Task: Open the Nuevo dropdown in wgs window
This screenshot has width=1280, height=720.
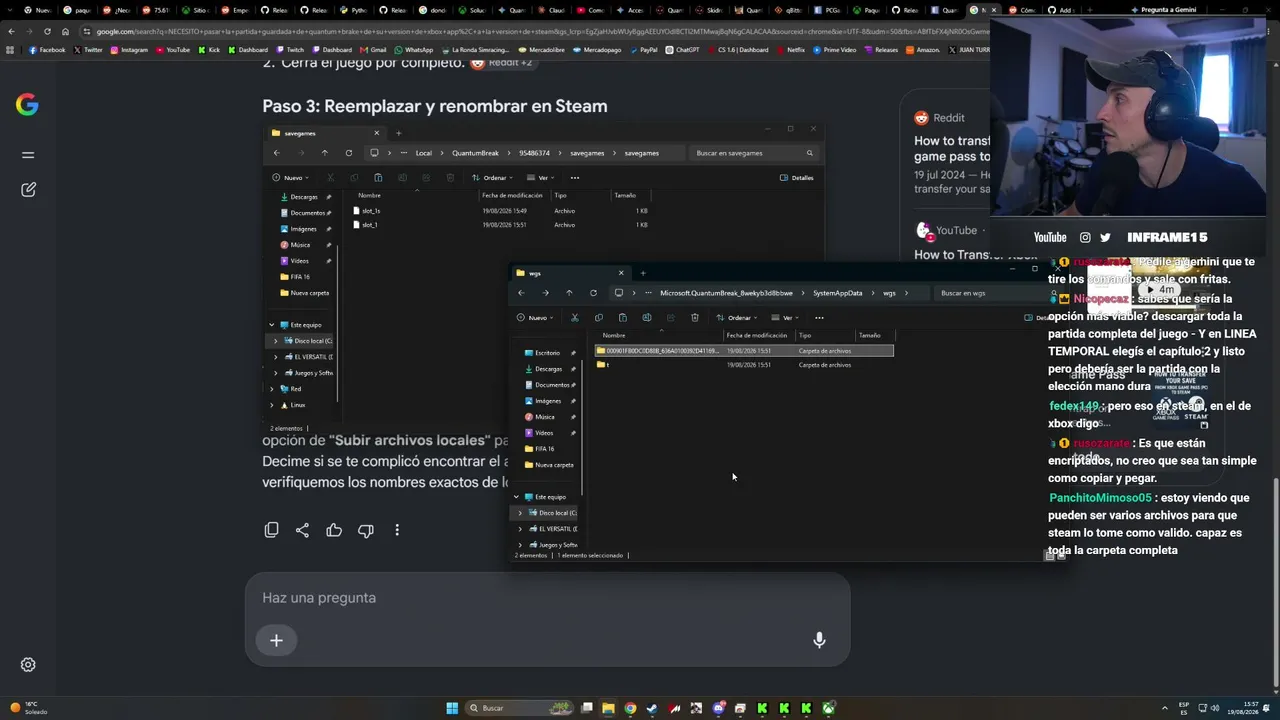Action: [x=535, y=318]
